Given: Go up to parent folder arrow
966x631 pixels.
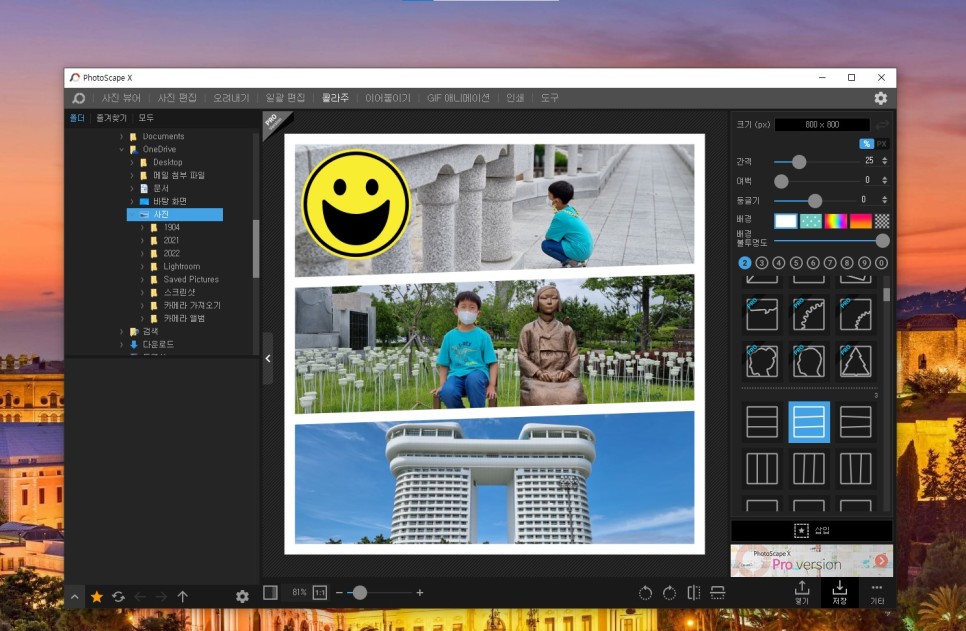Looking at the screenshot, I should point(182,596).
